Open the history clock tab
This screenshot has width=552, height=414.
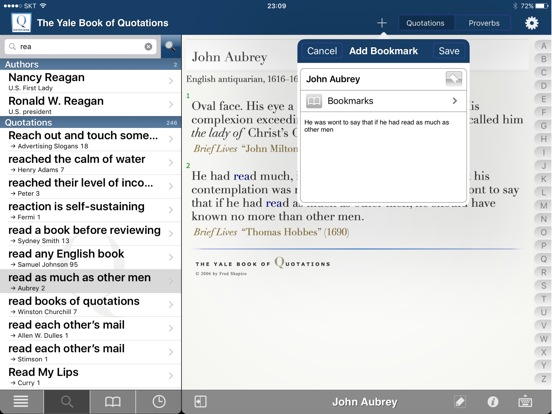(x=159, y=401)
